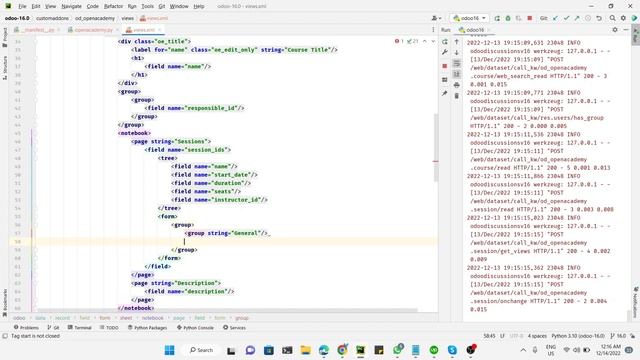640x360 pixels.
Task: Toggle soft-wrap in Run console
Action: 457,63
